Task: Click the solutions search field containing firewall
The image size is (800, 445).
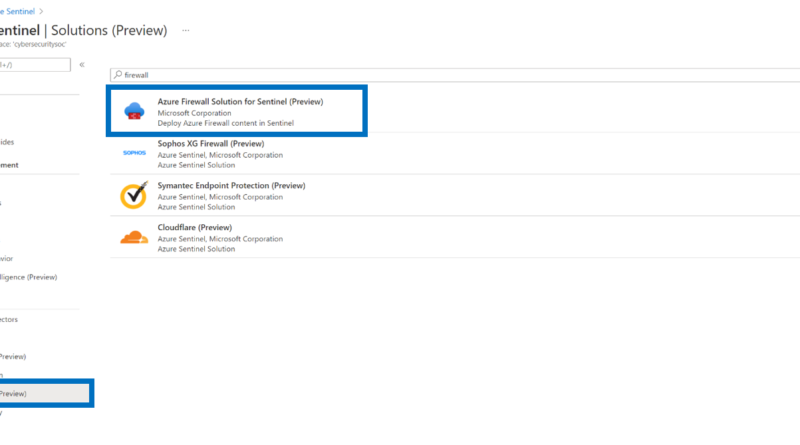Action: (x=455, y=75)
